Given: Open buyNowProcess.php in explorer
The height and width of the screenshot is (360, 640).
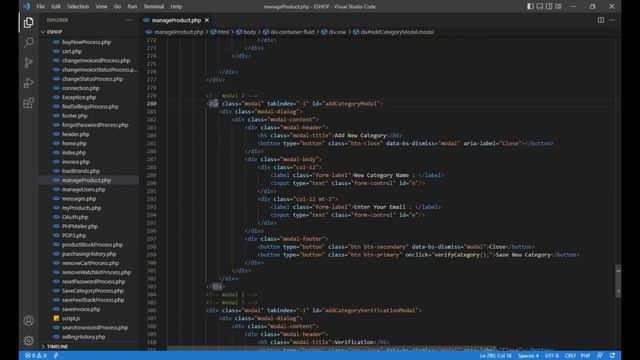Looking at the screenshot, I should point(86,42).
